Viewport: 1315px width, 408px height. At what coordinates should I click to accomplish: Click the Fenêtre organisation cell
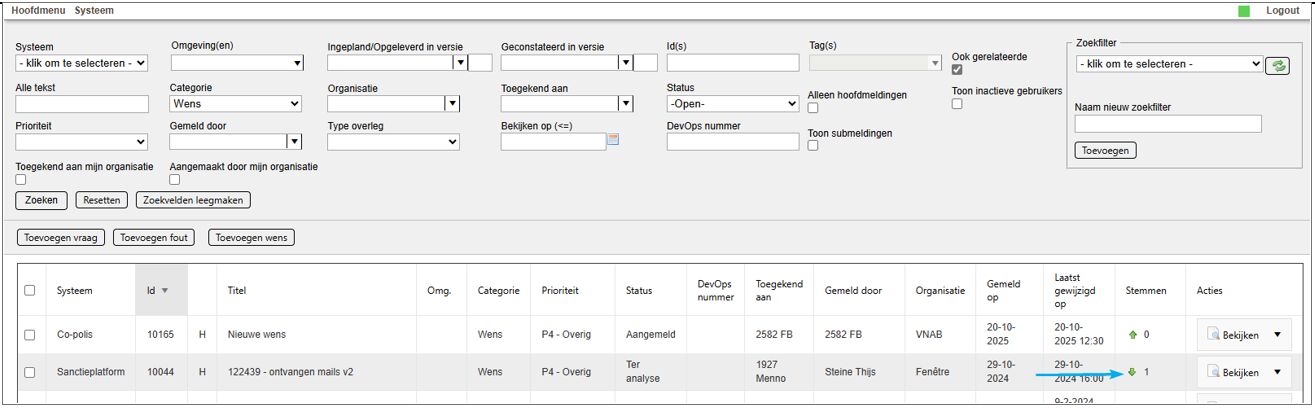(x=934, y=373)
